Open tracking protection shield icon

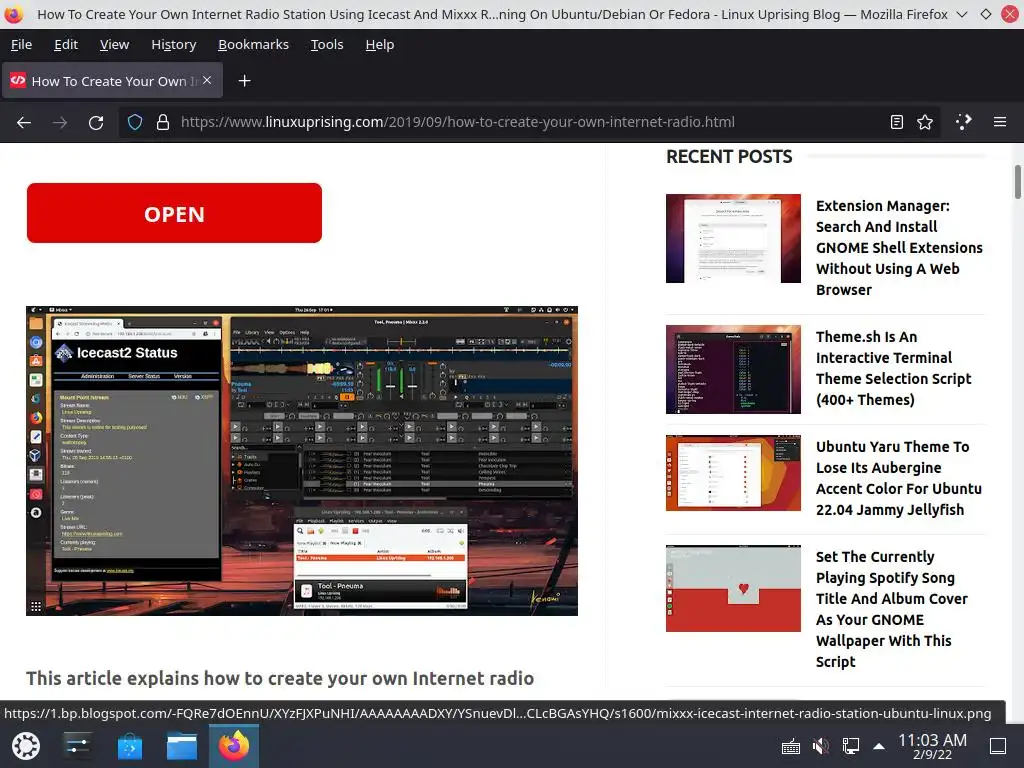(x=135, y=122)
